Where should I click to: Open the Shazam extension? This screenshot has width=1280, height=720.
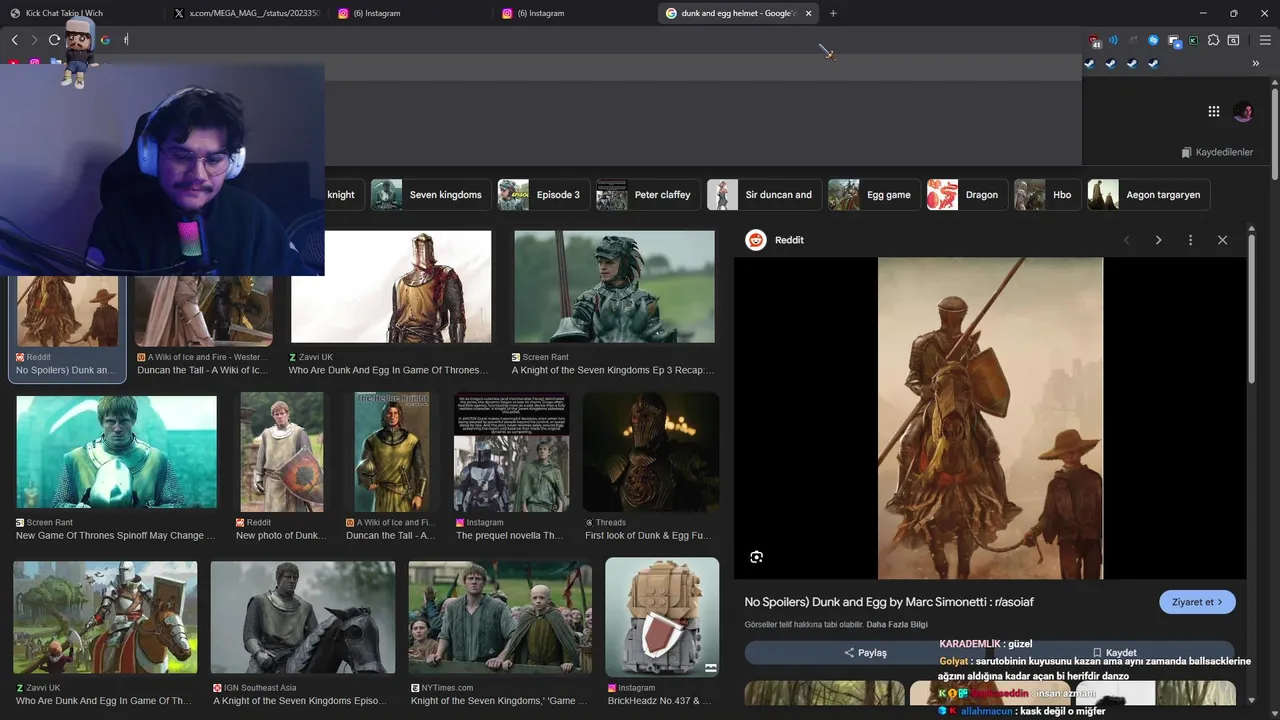1153,40
